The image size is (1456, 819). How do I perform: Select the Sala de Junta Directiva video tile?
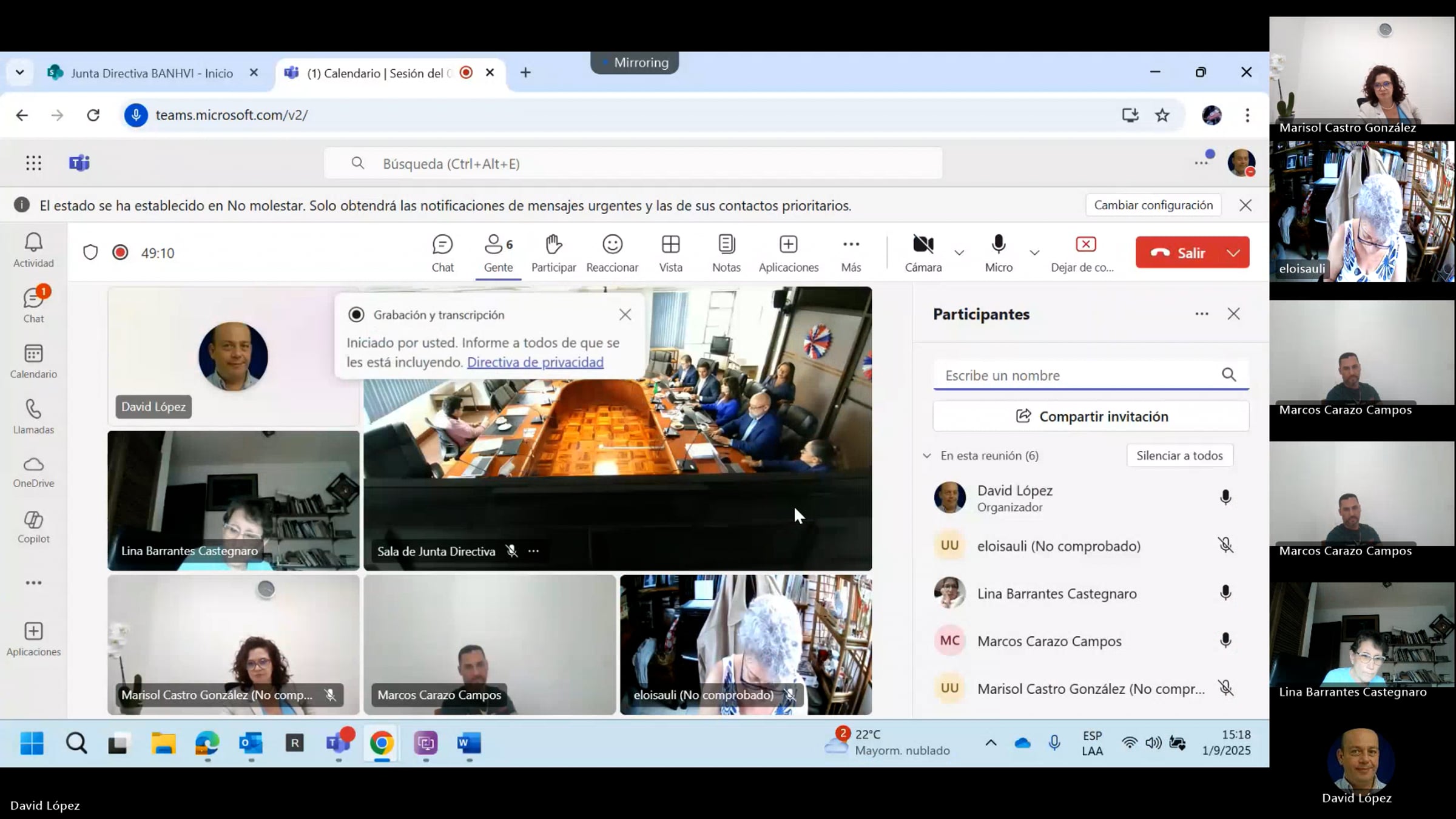tap(618, 428)
